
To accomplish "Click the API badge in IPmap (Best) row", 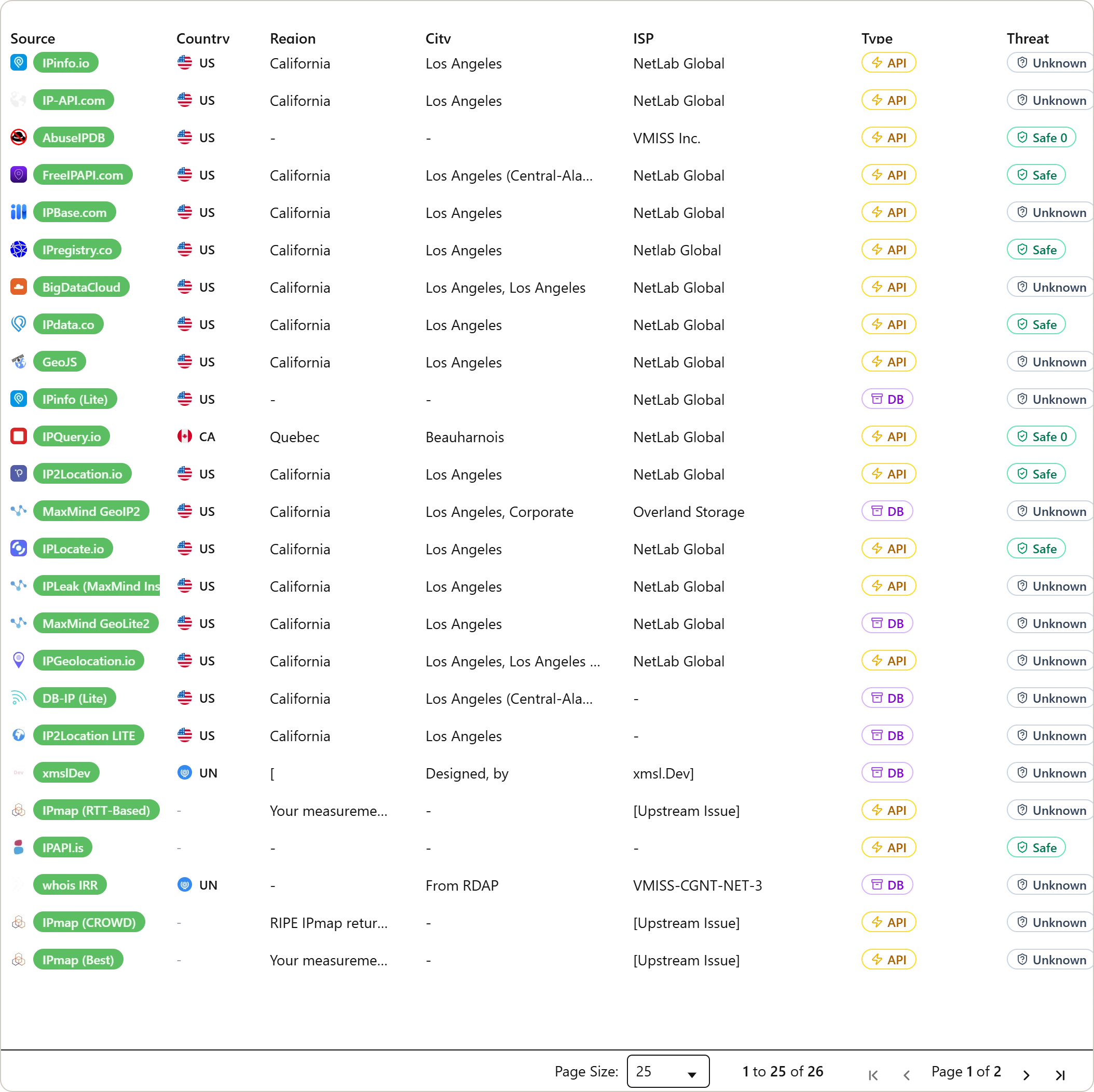I will [x=889, y=960].
